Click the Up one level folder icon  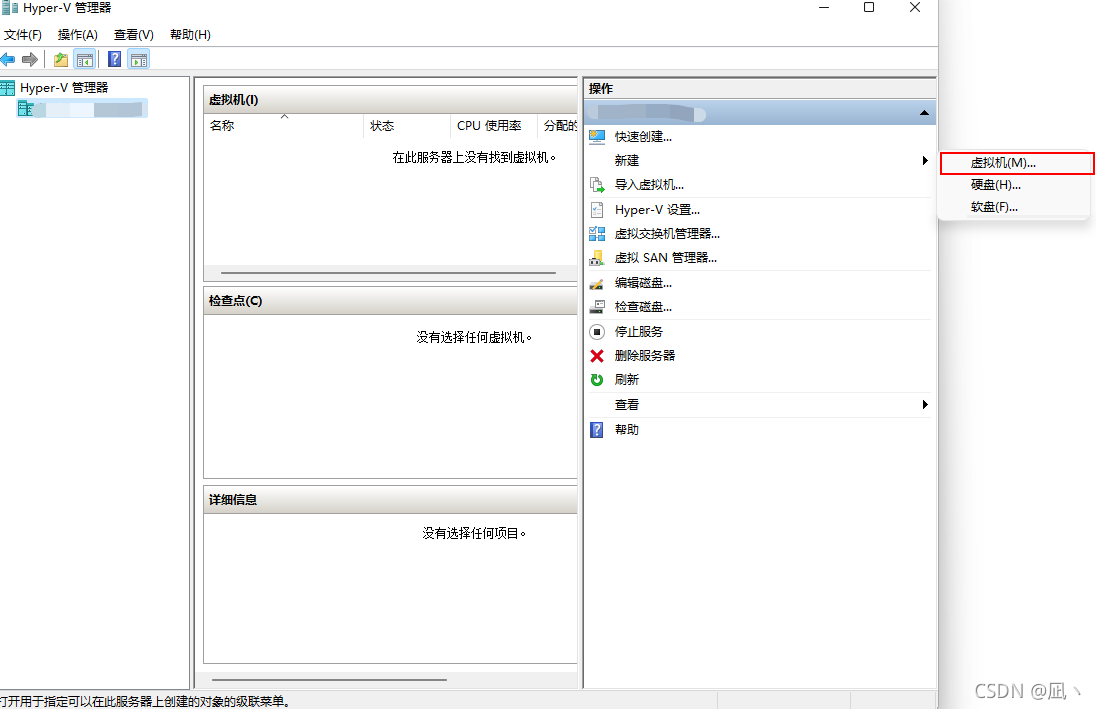point(62,59)
